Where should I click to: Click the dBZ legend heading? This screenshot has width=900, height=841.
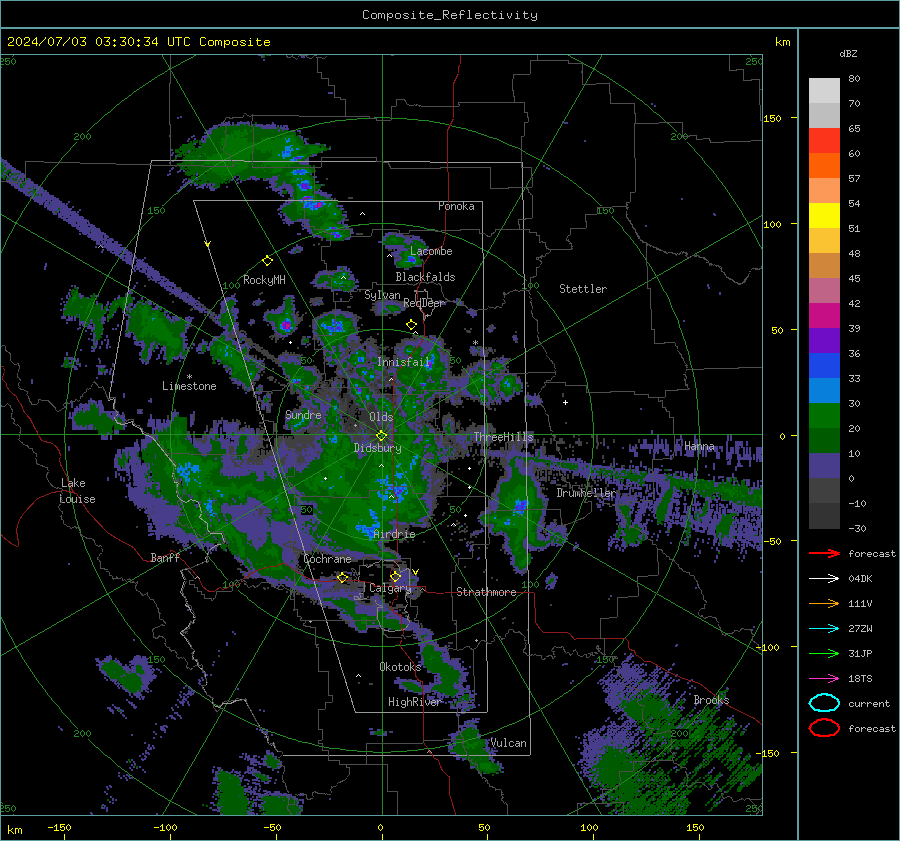848,53
